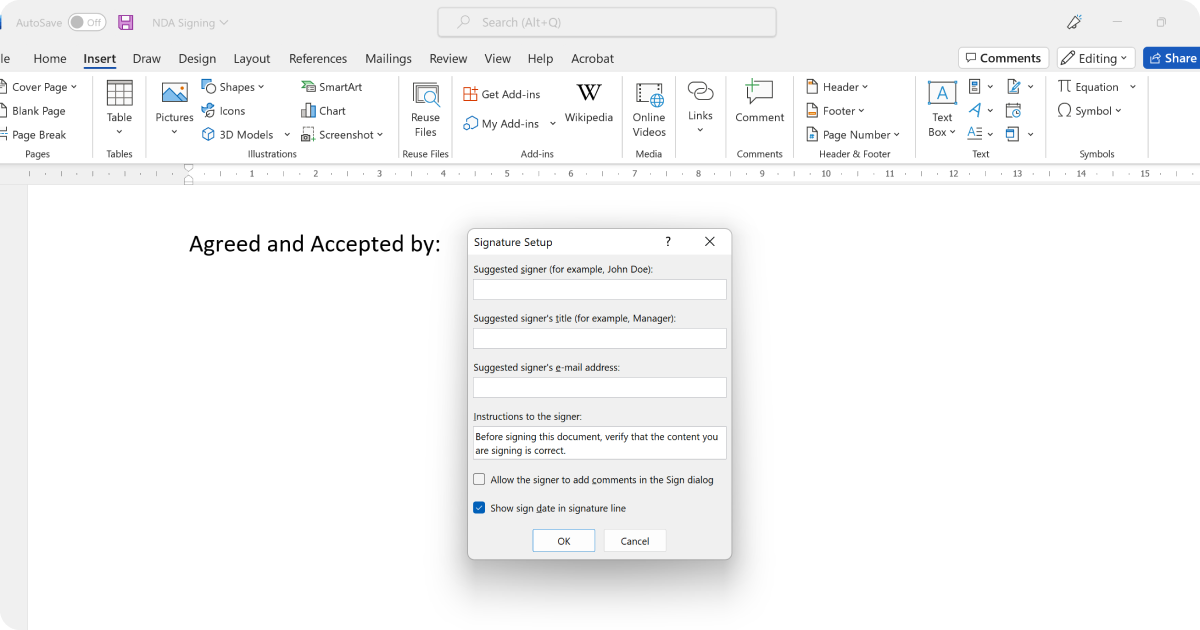Click the Object icon in Text group
The width and height of the screenshot is (1200, 630).
pos(1013,134)
